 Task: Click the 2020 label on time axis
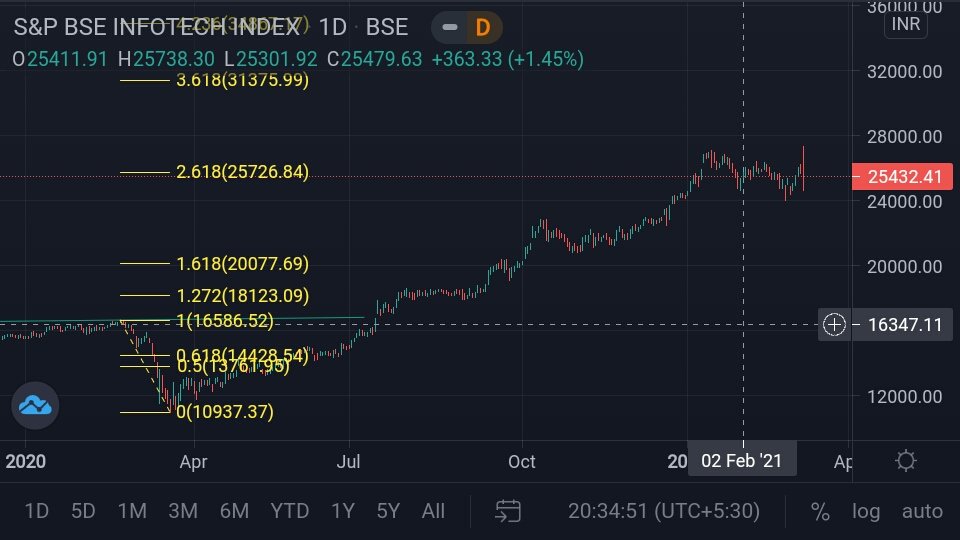(x=26, y=461)
